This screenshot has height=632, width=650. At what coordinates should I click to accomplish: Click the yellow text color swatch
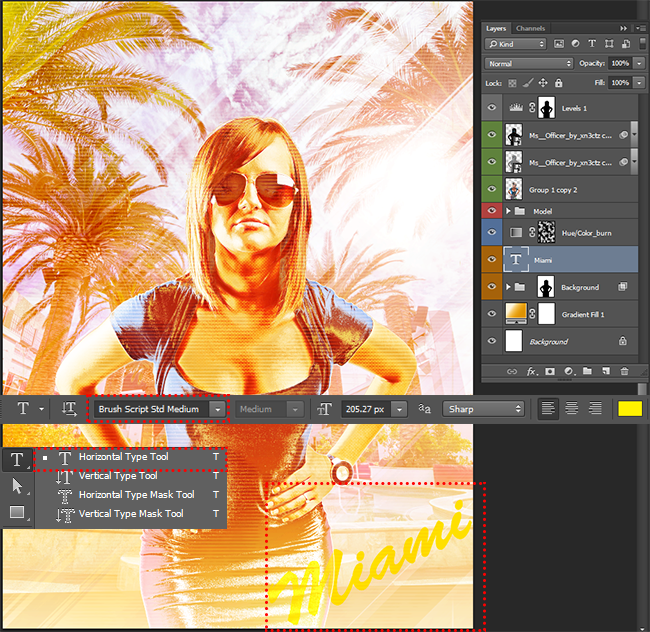pyautogui.click(x=629, y=409)
